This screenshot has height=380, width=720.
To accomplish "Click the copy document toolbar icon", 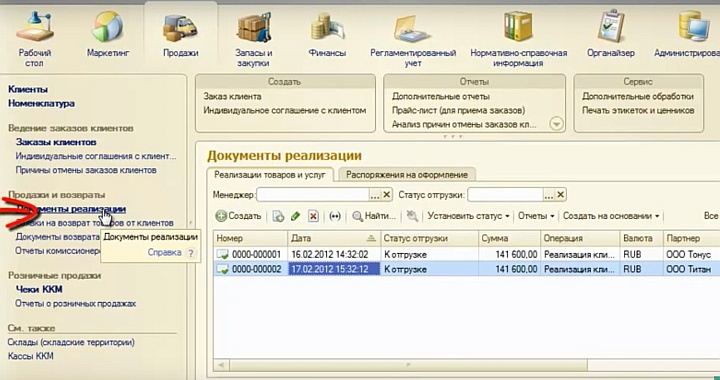I will (x=278, y=216).
